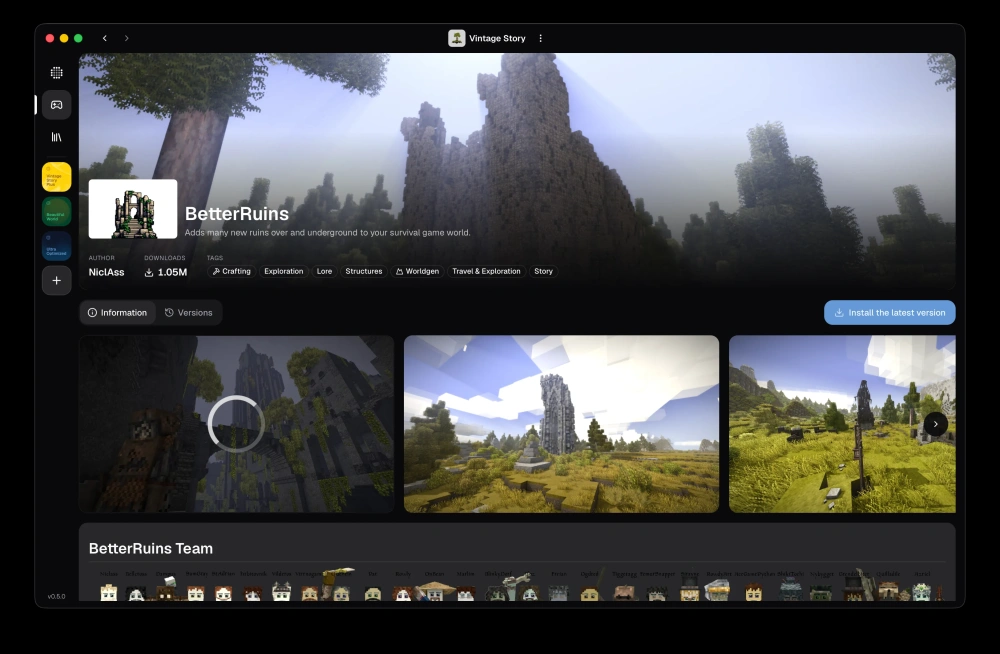The height and width of the screenshot is (654, 1000).
Task: Click the mod description about new ruins
Action: pos(328,233)
